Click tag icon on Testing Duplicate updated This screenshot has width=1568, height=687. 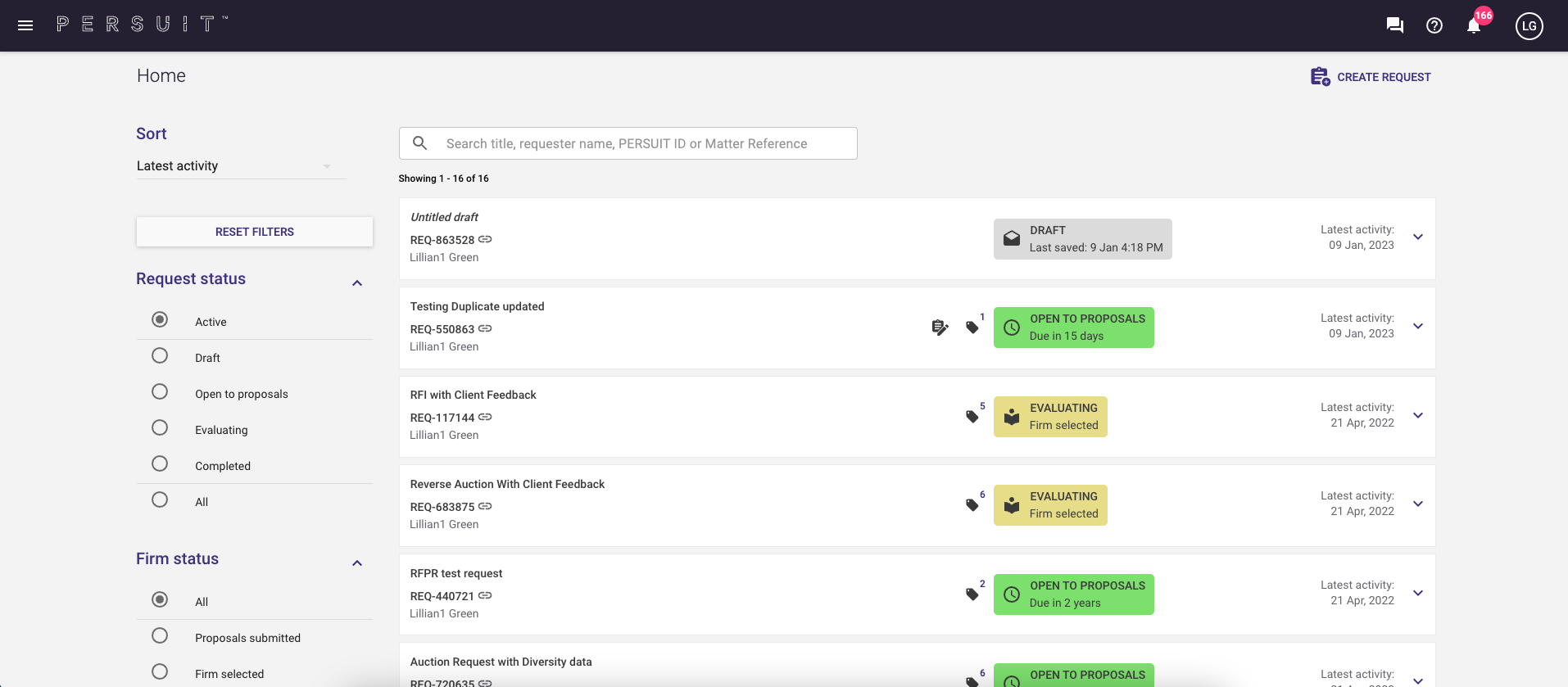(972, 328)
